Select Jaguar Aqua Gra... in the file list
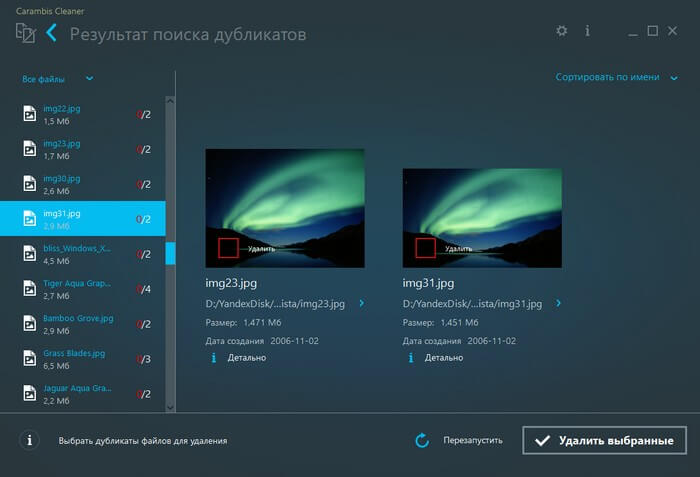The width and height of the screenshot is (700, 477). [83, 393]
